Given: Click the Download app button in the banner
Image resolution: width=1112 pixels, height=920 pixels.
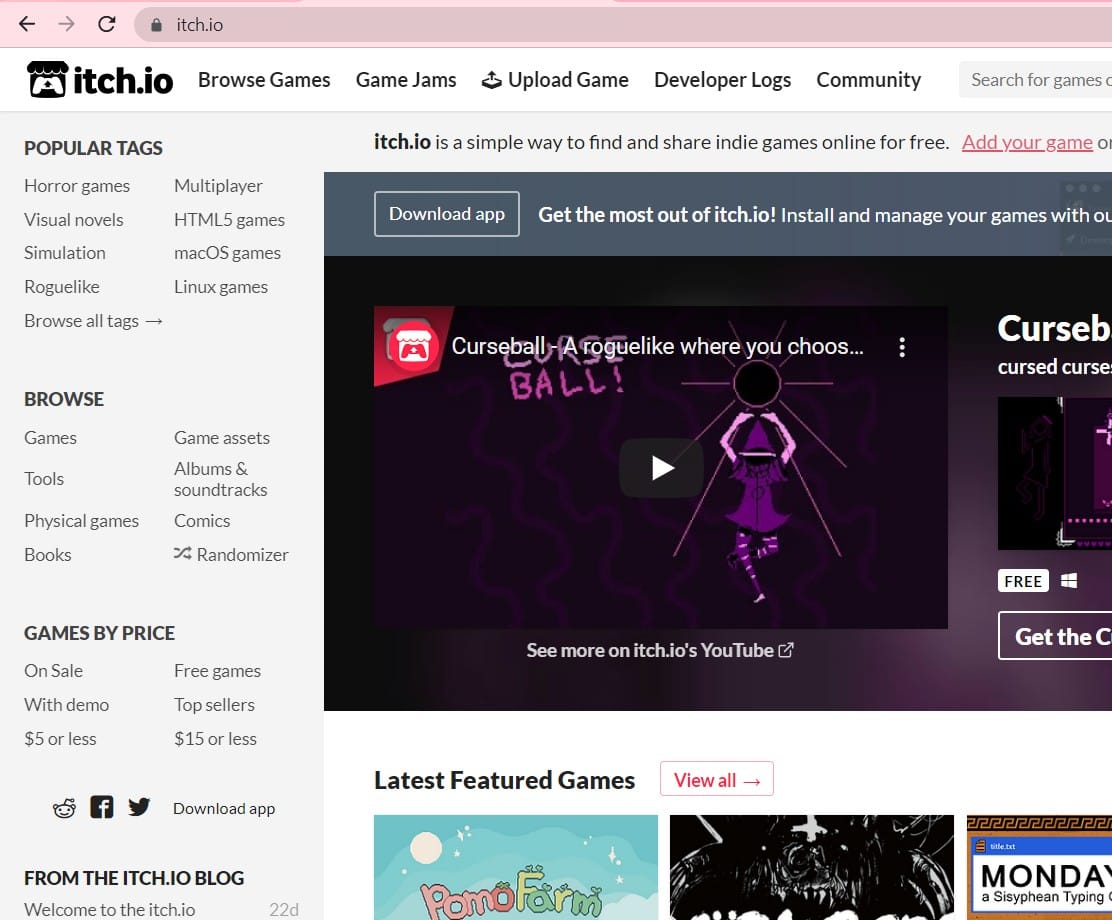Looking at the screenshot, I should [x=447, y=214].
